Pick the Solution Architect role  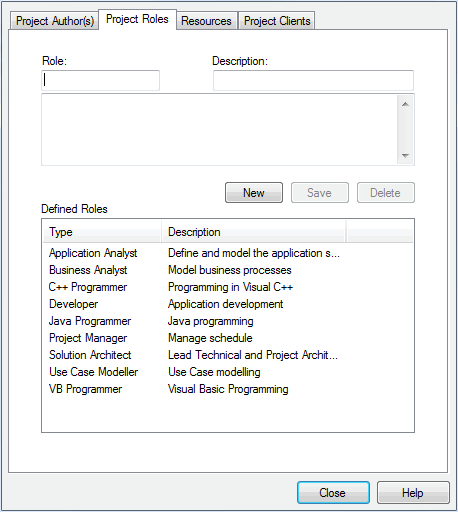click(x=90, y=355)
